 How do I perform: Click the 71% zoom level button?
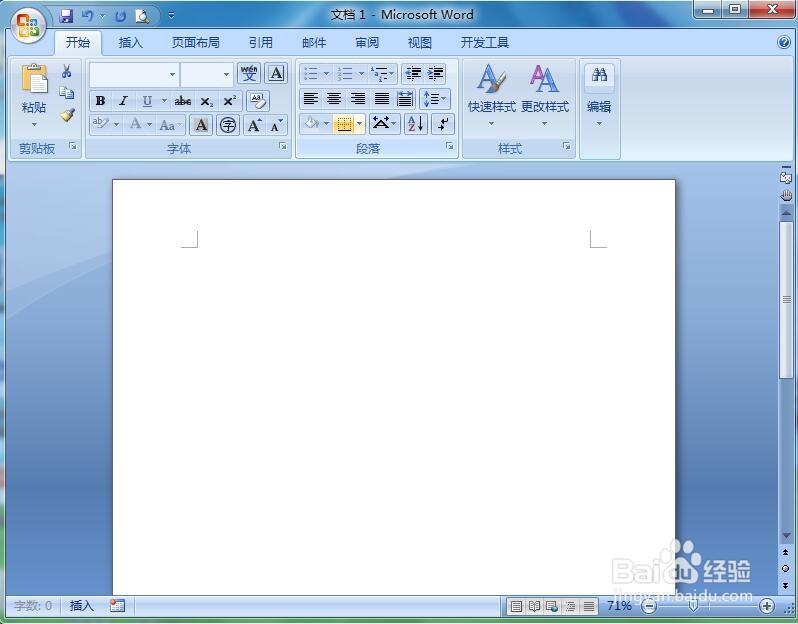point(619,606)
